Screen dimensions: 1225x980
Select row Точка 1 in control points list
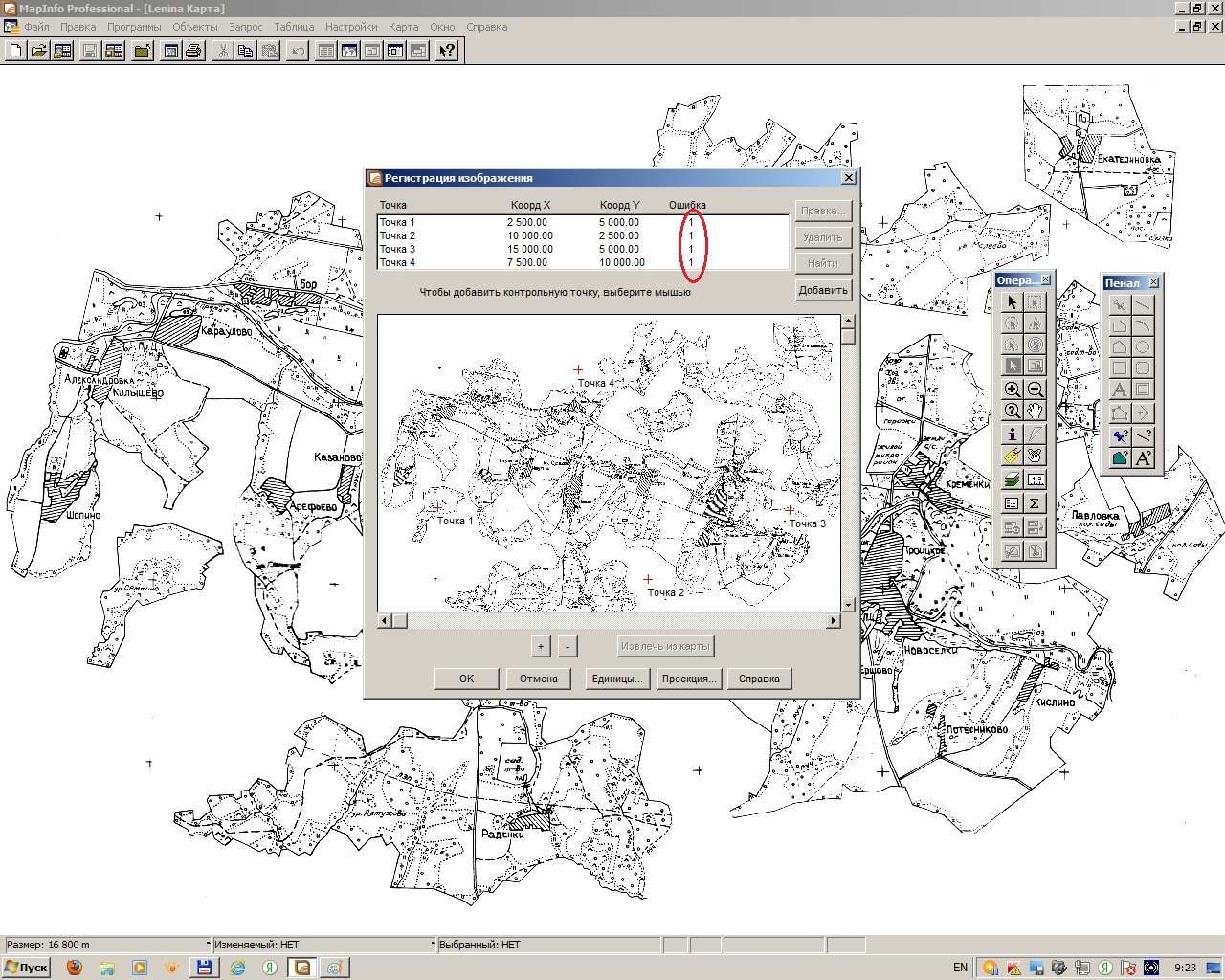click(583, 222)
